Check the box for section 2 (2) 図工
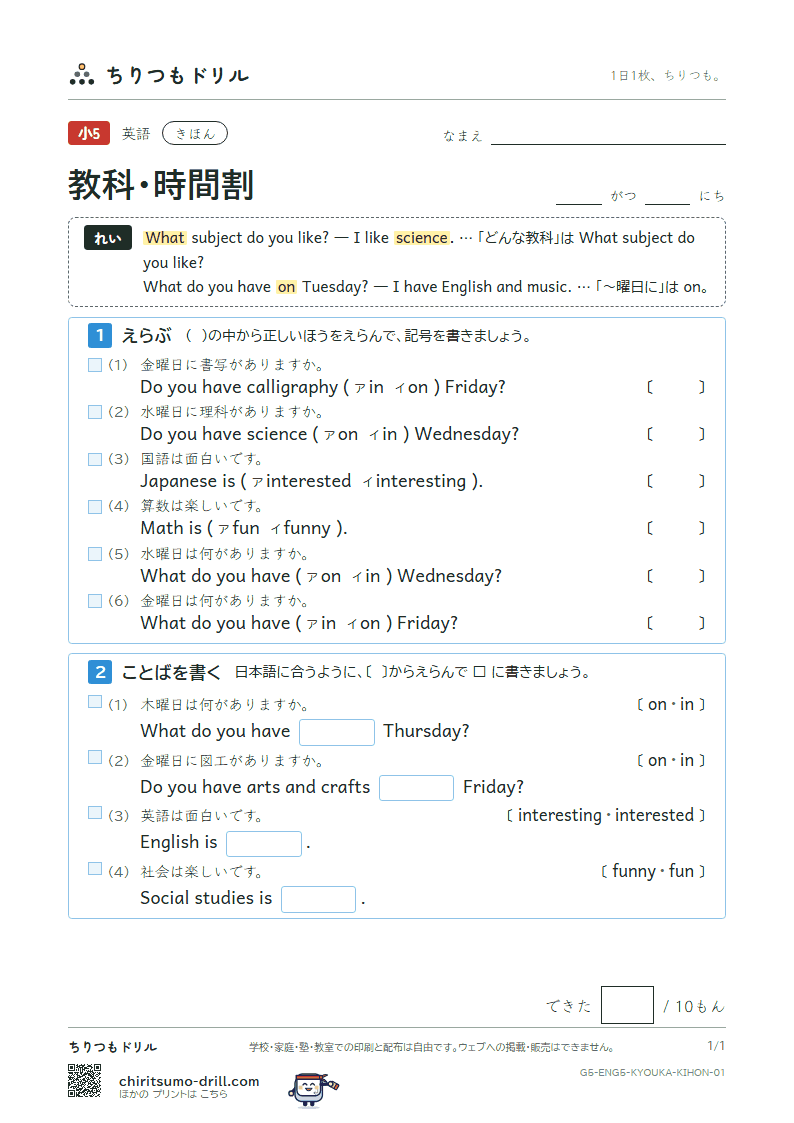Screen dimensions: 794x1123 (x=95, y=757)
